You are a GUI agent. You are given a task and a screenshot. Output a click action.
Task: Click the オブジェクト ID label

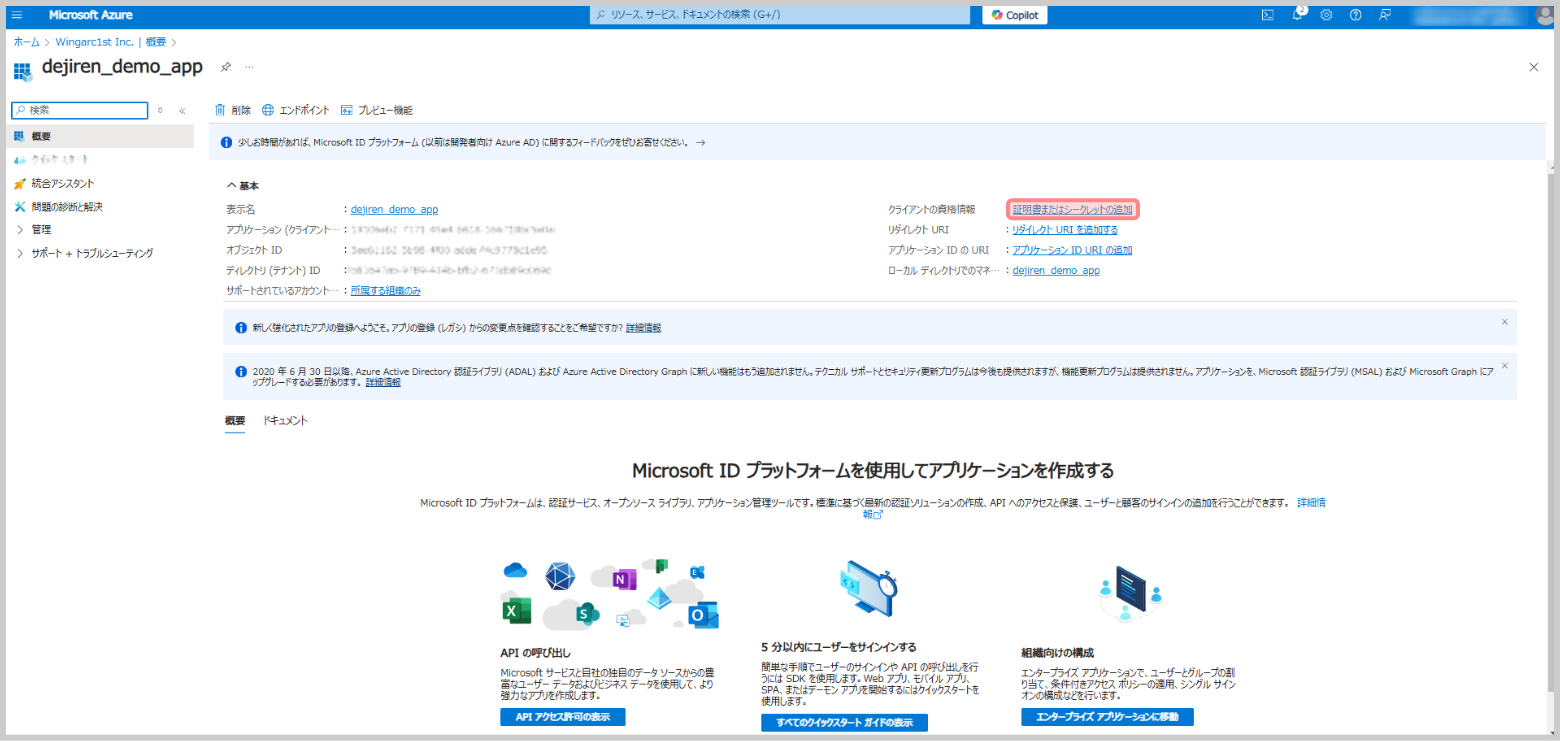(255, 250)
